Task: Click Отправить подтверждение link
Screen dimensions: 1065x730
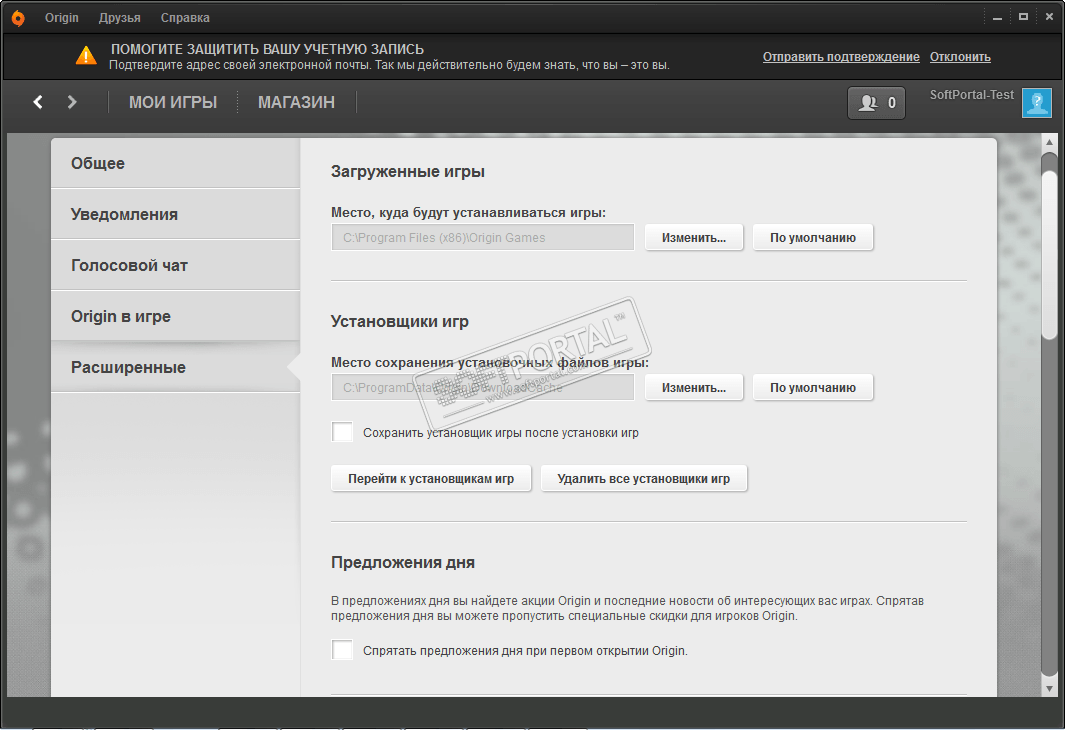Action: (841, 57)
